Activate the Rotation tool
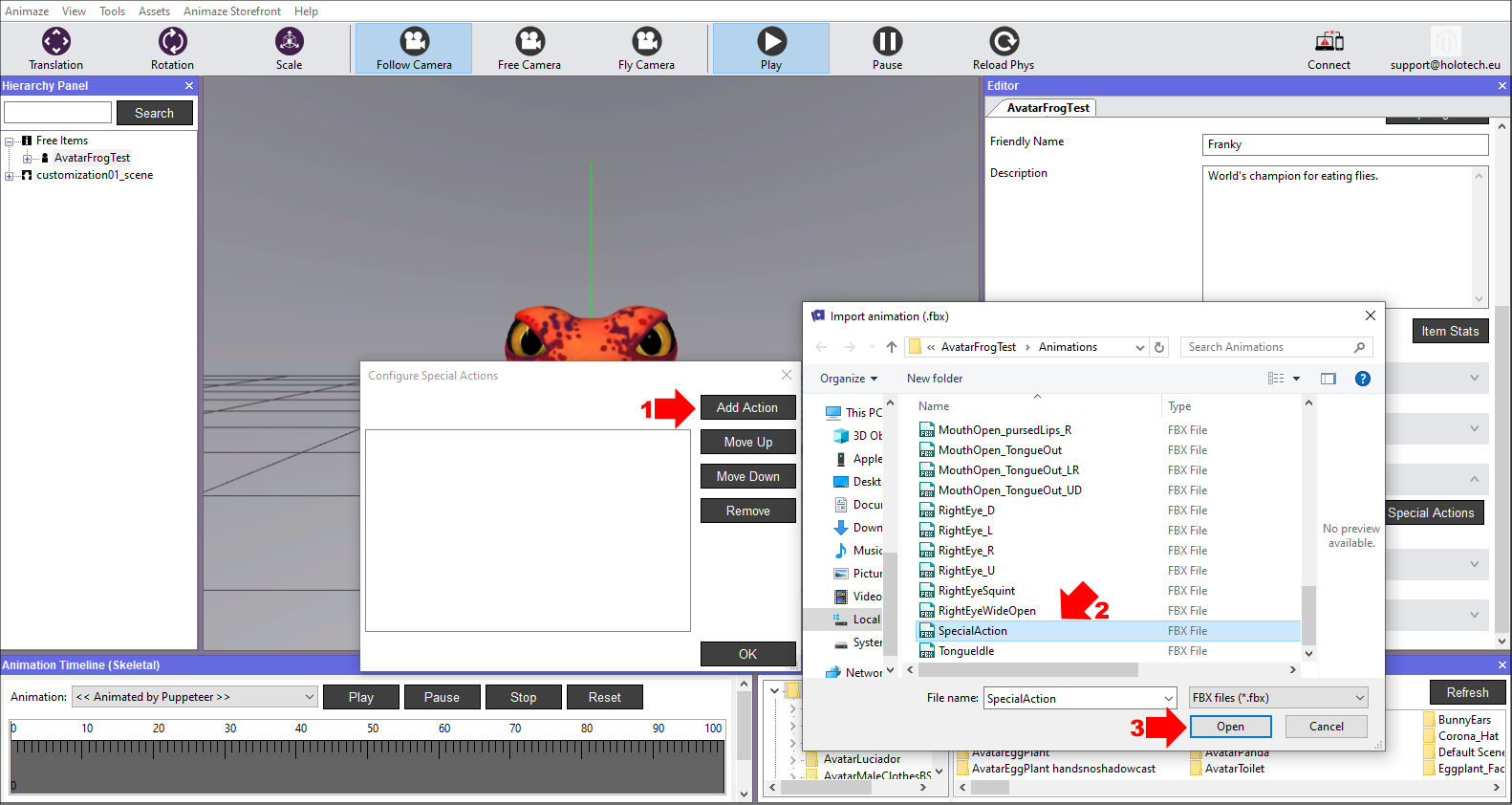This screenshot has height=805, width=1512. pyautogui.click(x=172, y=49)
